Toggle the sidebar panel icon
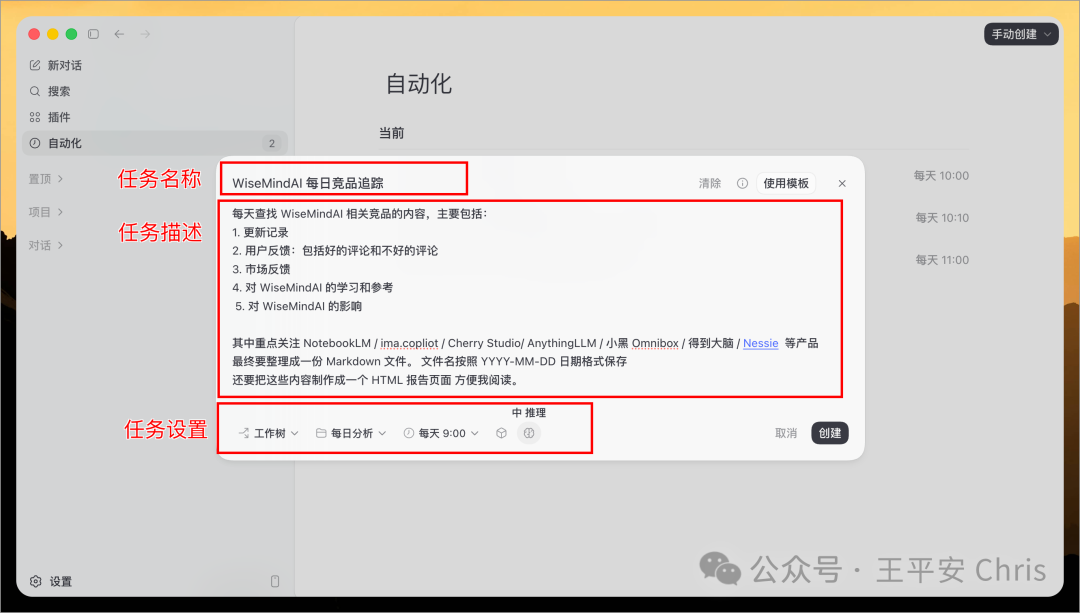 tap(94, 34)
